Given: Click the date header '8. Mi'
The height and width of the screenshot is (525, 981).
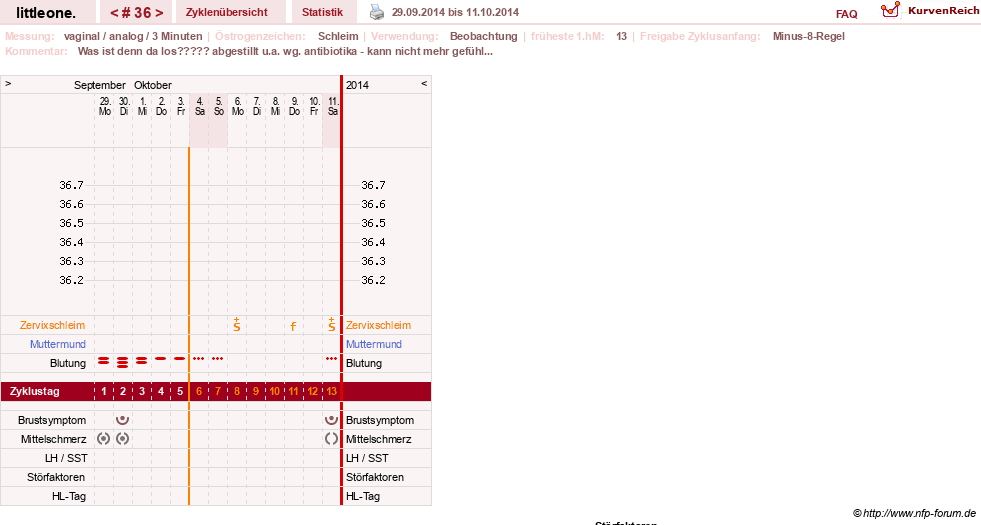Looking at the screenshot, I should 276,106.
